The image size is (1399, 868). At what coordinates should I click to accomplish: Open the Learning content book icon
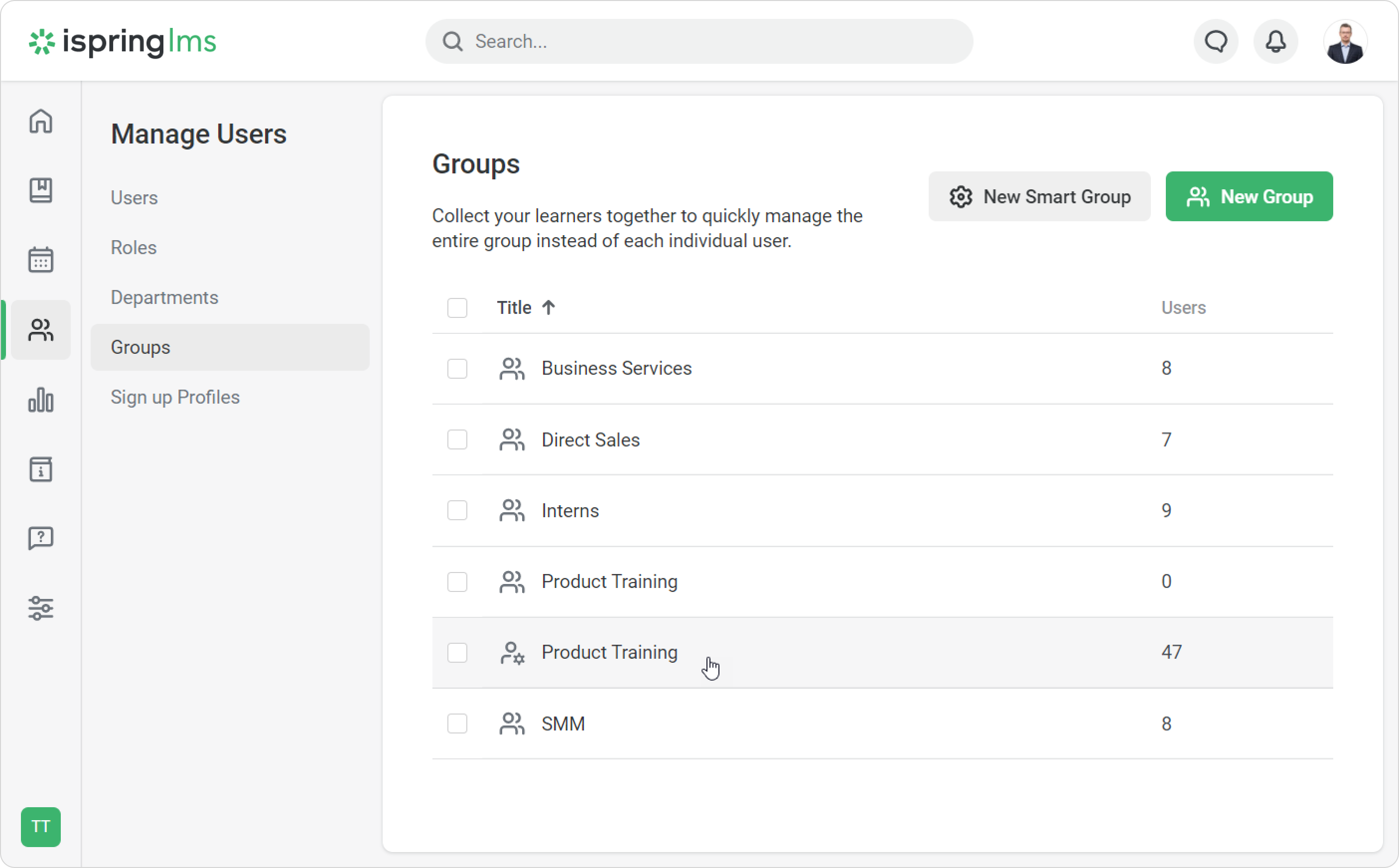coord(41,190)
